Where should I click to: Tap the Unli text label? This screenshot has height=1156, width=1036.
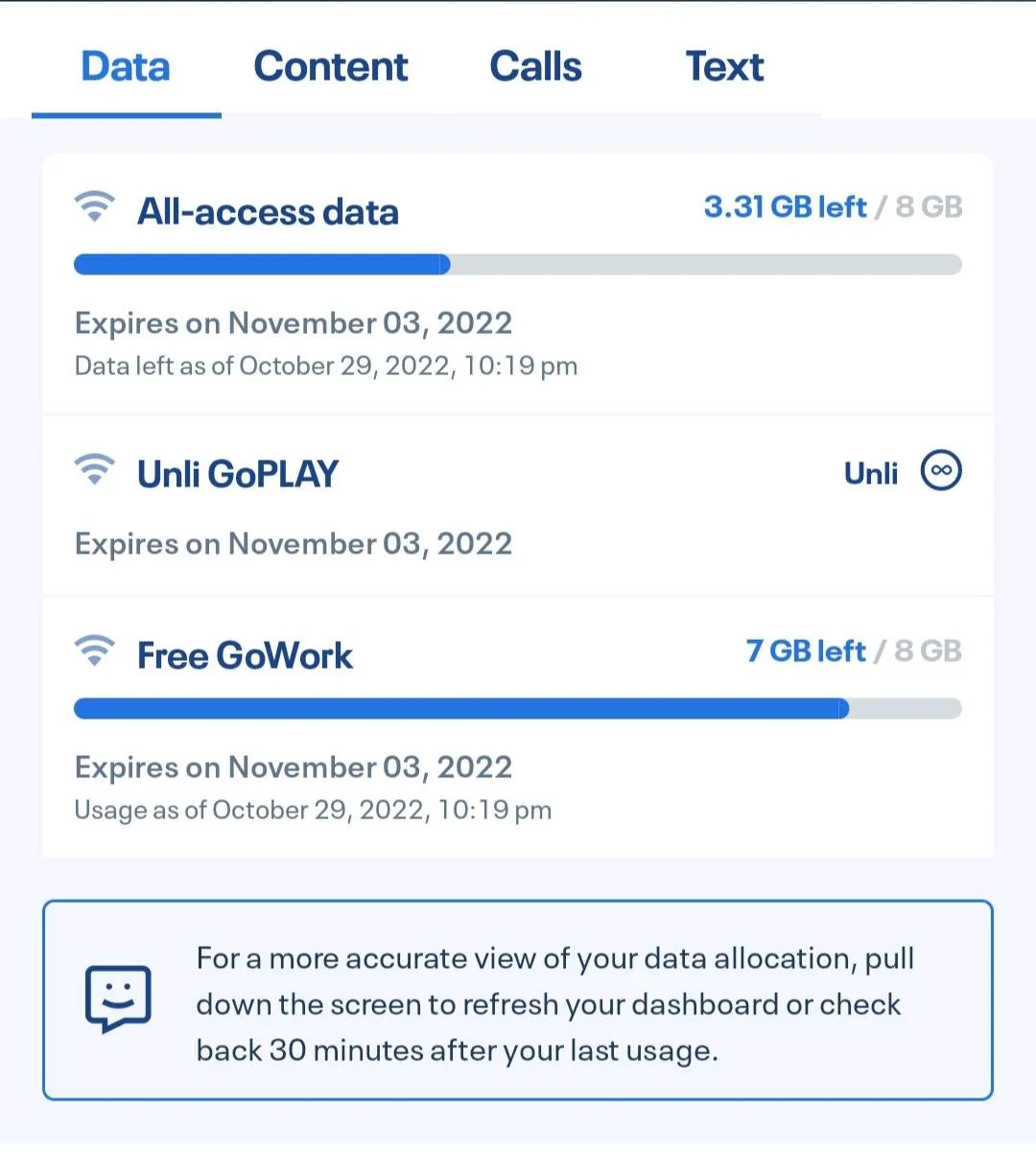(871, 473)
